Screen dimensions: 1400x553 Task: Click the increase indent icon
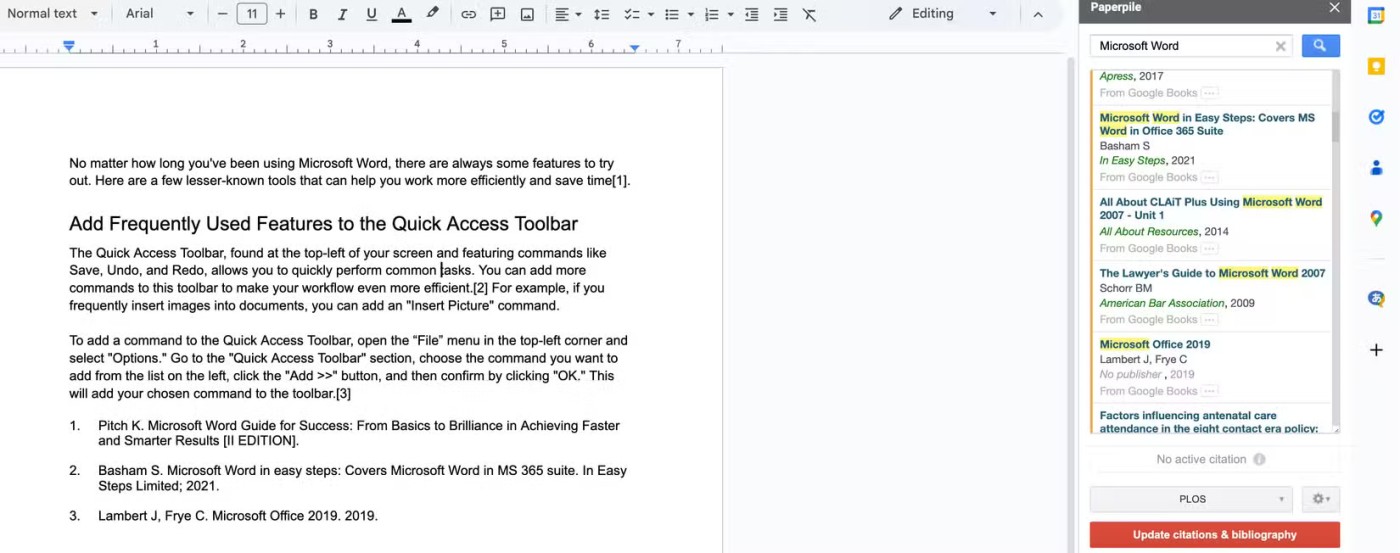780,14
